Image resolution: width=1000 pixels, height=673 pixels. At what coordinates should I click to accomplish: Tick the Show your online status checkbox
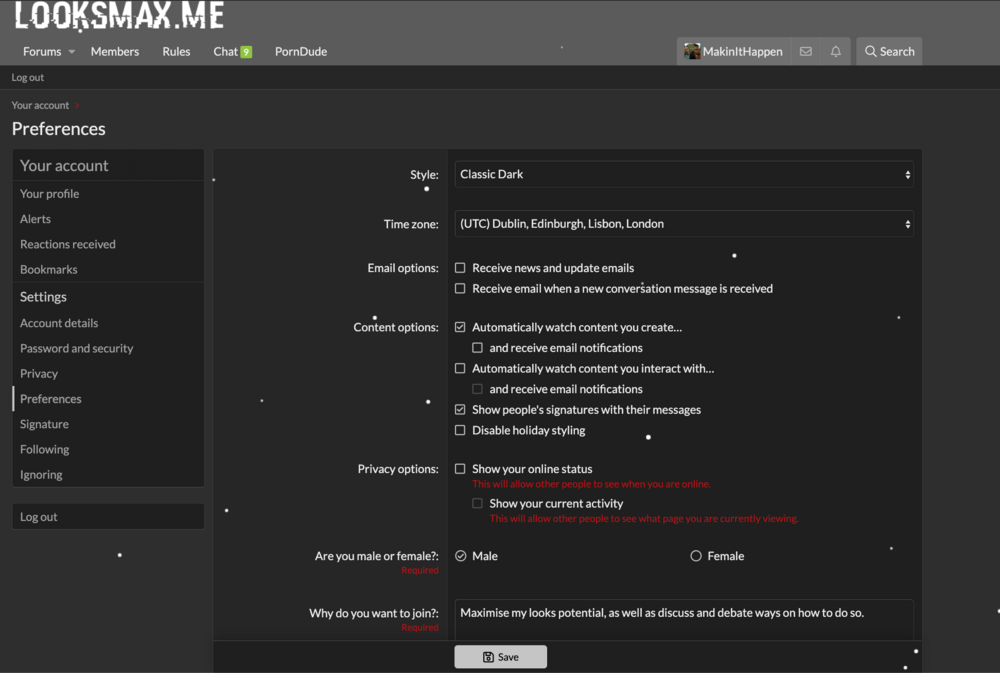tap(460, 469)
